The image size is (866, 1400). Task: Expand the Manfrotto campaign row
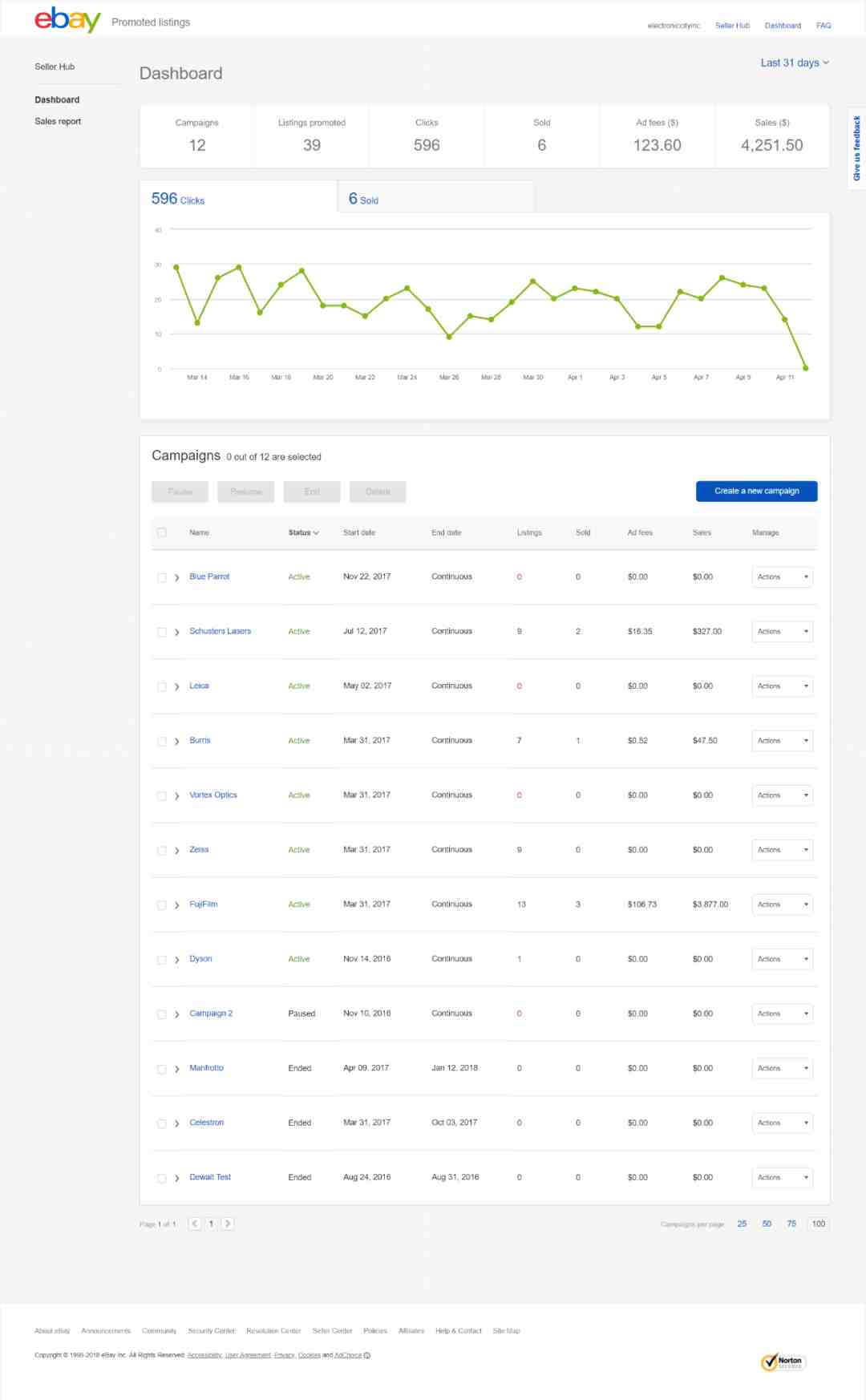[177, 1069]
